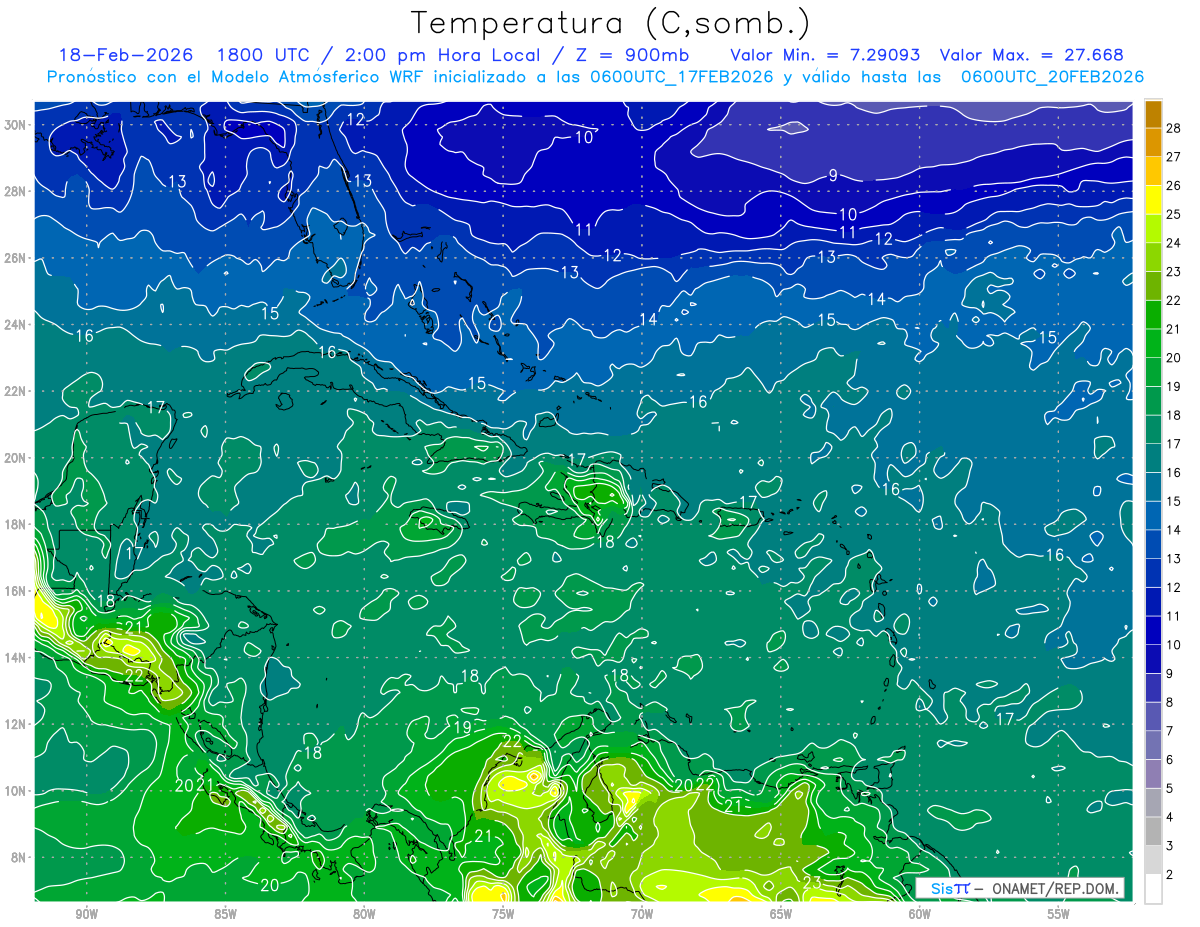Click the '85W' longitude axis label

point(225,914)
